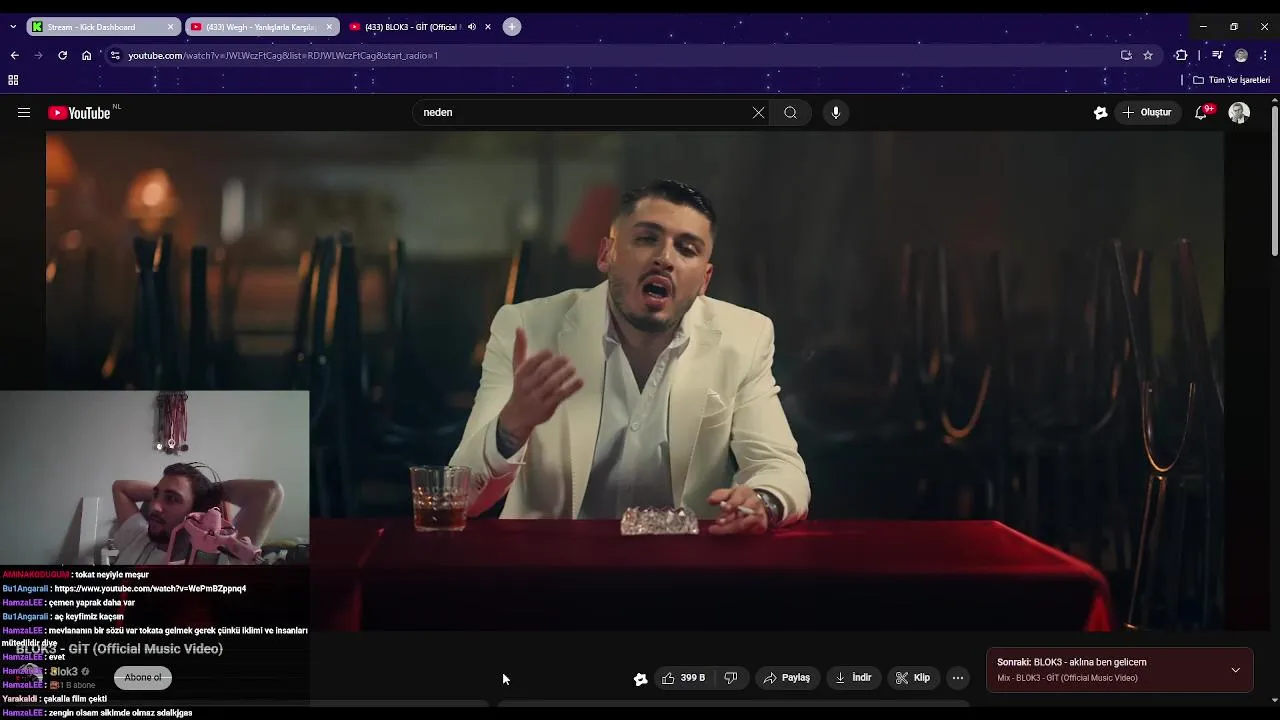The width and height of the screenshot is (1280, 720).
Task: Subscribe with Abone ol button
Action: coord(143,678)
